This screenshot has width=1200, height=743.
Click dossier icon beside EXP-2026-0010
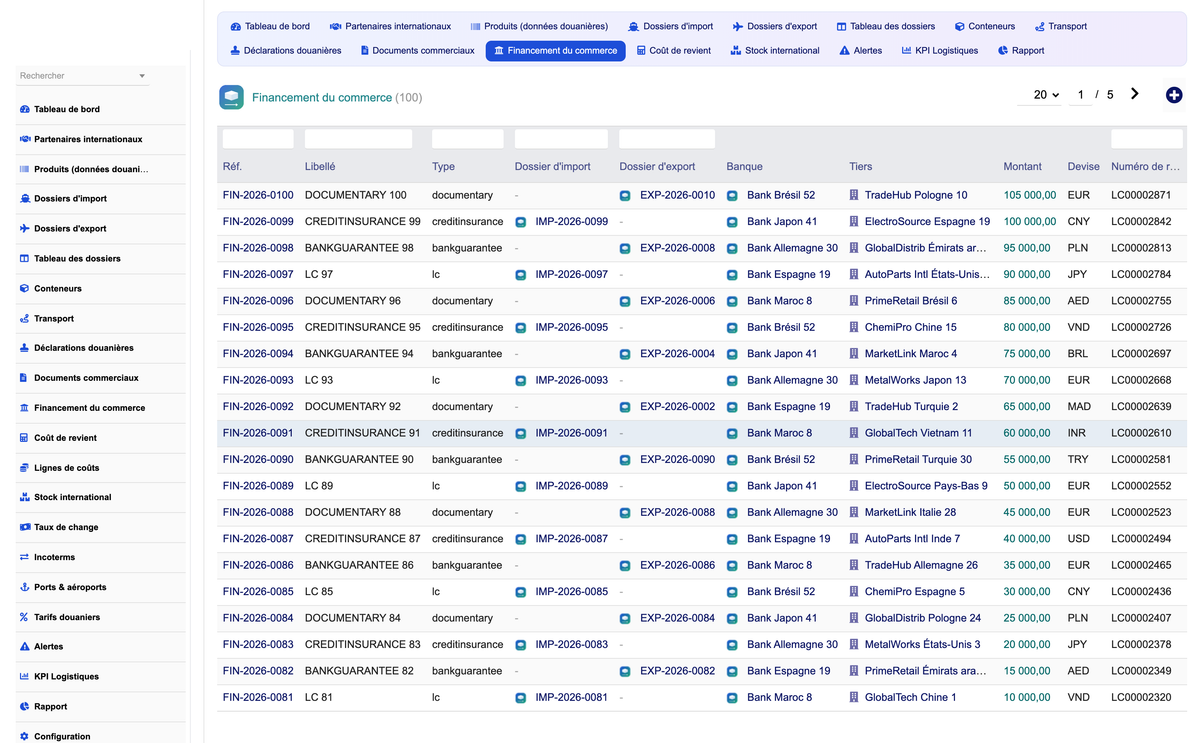pyautogui.click(x=625, y=196)
